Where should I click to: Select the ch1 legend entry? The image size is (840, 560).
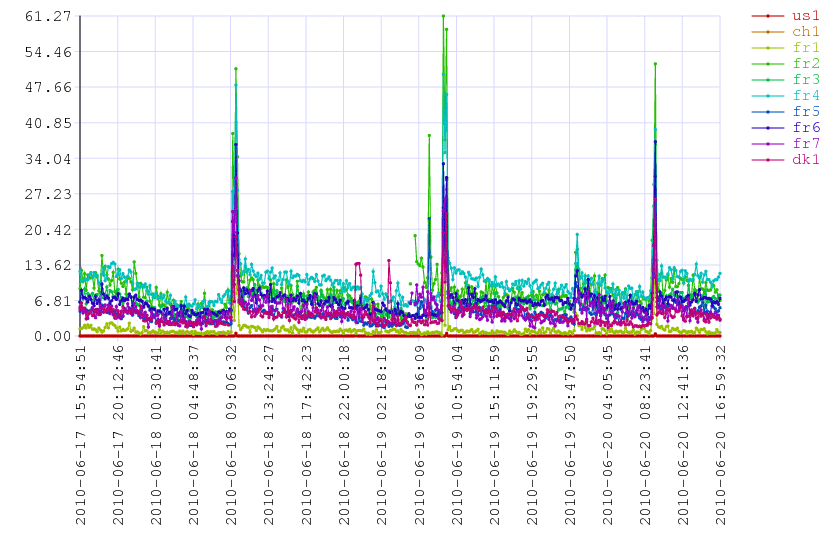point(785,32)
